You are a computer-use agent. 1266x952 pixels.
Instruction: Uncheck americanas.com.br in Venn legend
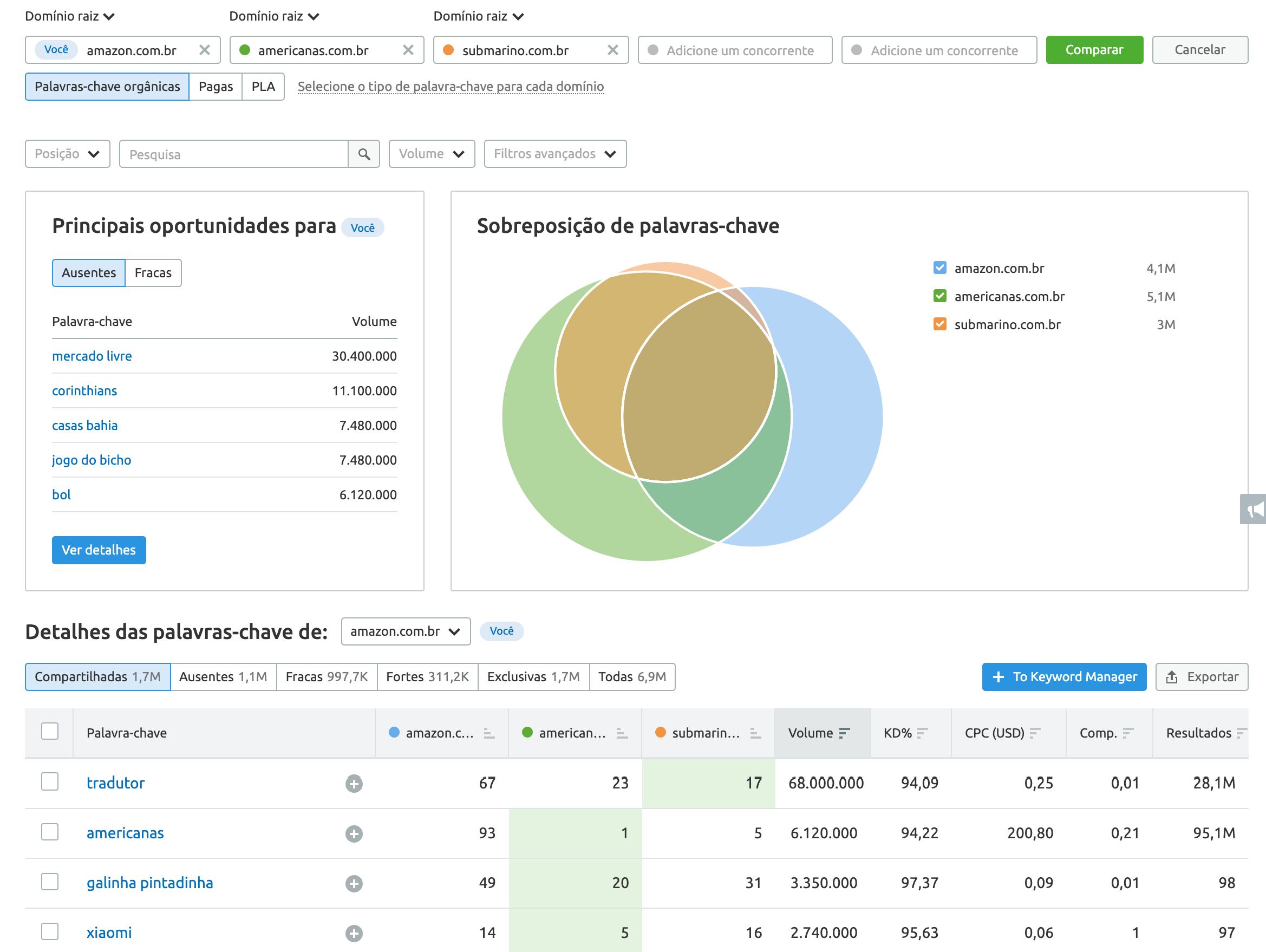(x=940, y=296)
